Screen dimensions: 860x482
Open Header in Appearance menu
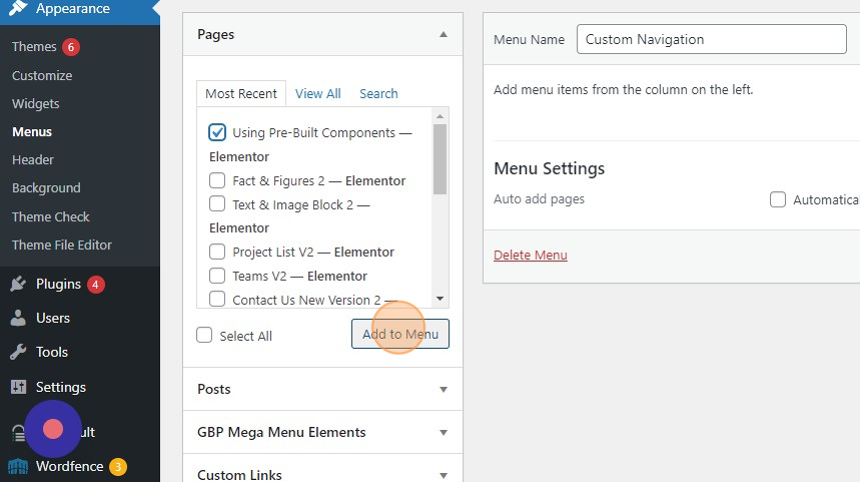[33, 160]
